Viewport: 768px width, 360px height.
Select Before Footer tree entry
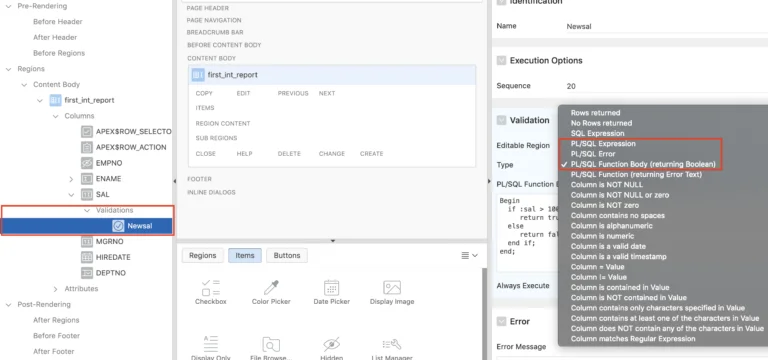56,336
